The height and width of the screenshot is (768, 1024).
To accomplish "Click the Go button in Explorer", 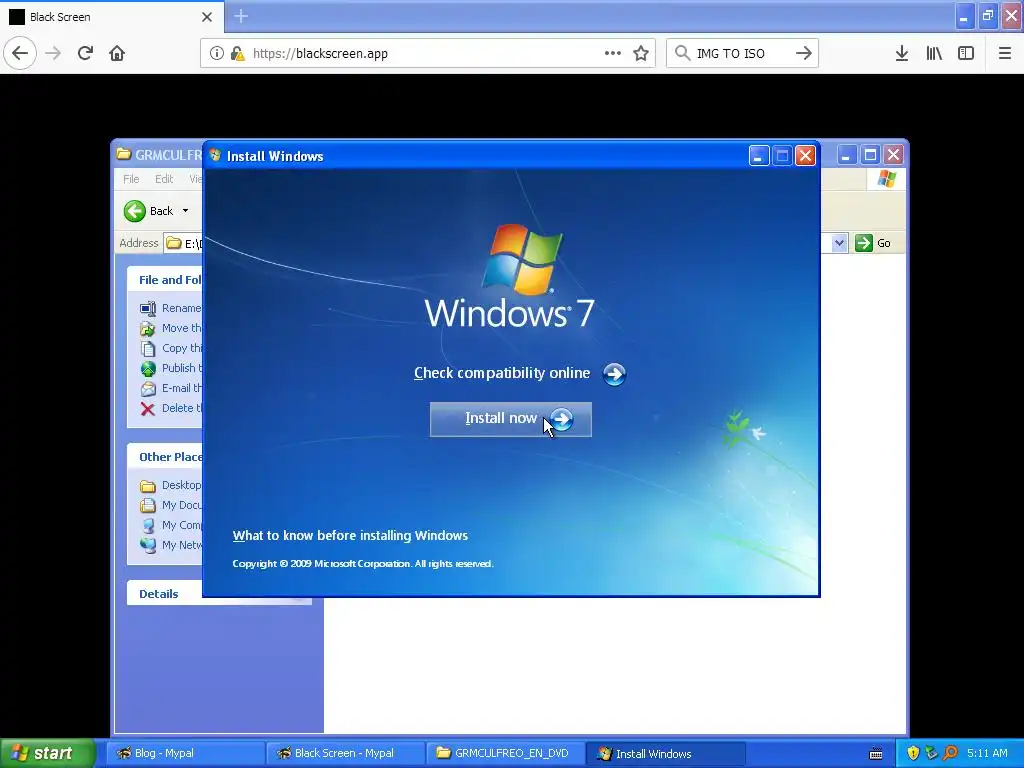I will coord(873,243).
